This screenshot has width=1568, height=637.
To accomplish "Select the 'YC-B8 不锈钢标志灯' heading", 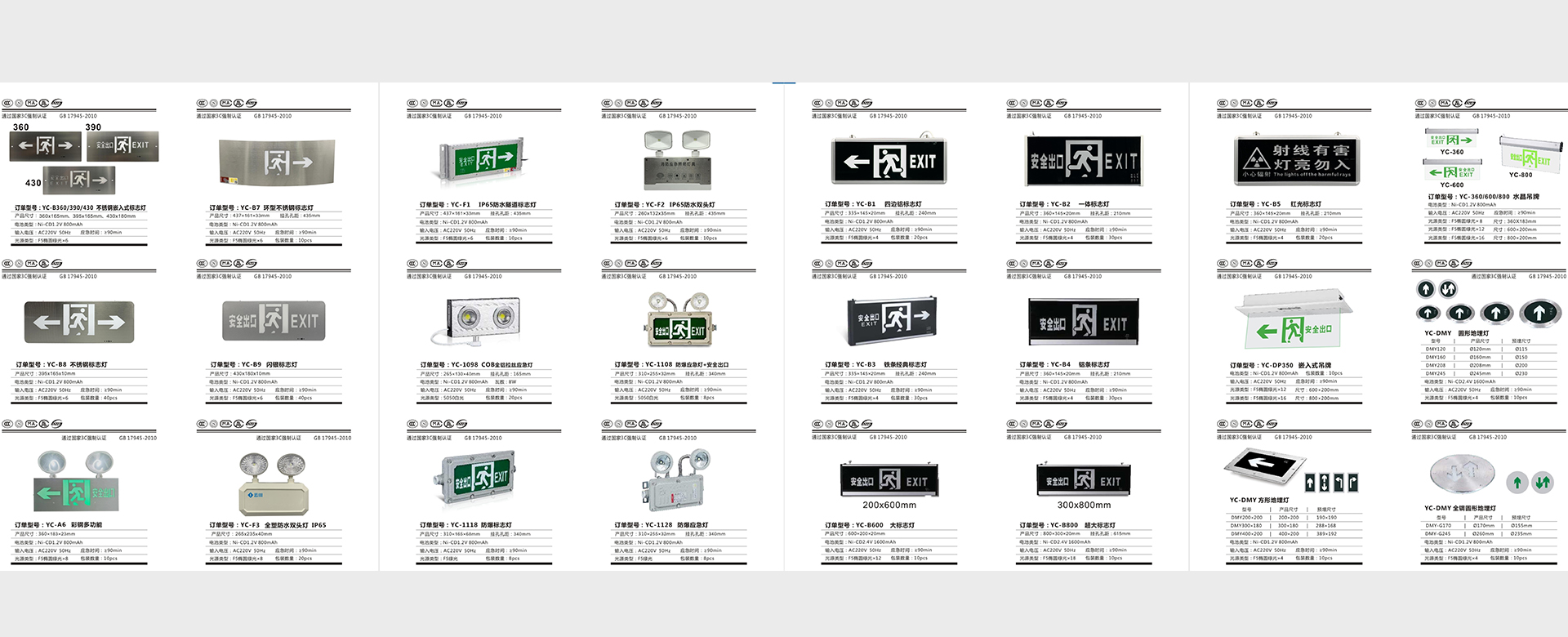I will [x=77, y=365].
